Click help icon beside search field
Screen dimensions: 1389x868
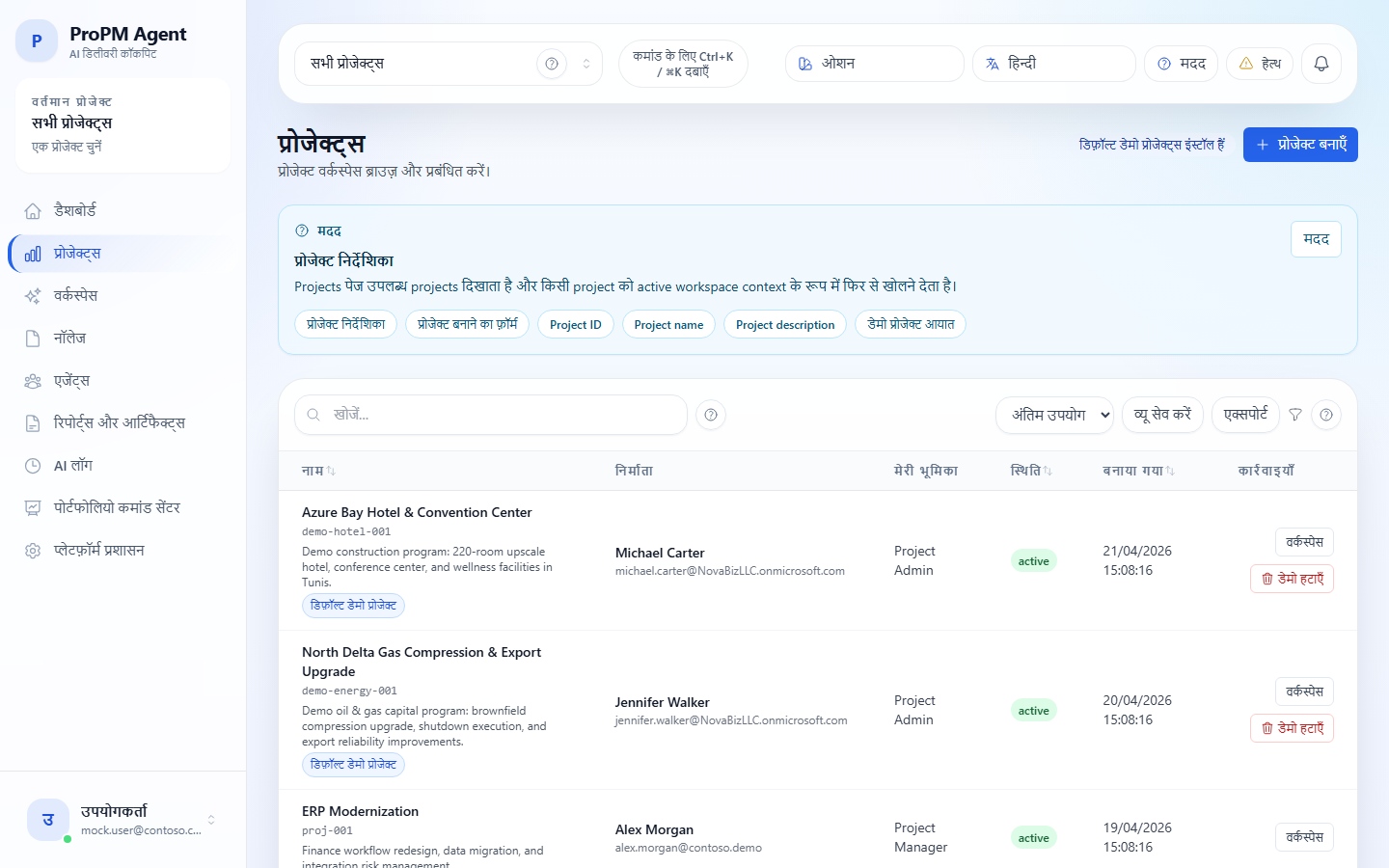(711, 415)
